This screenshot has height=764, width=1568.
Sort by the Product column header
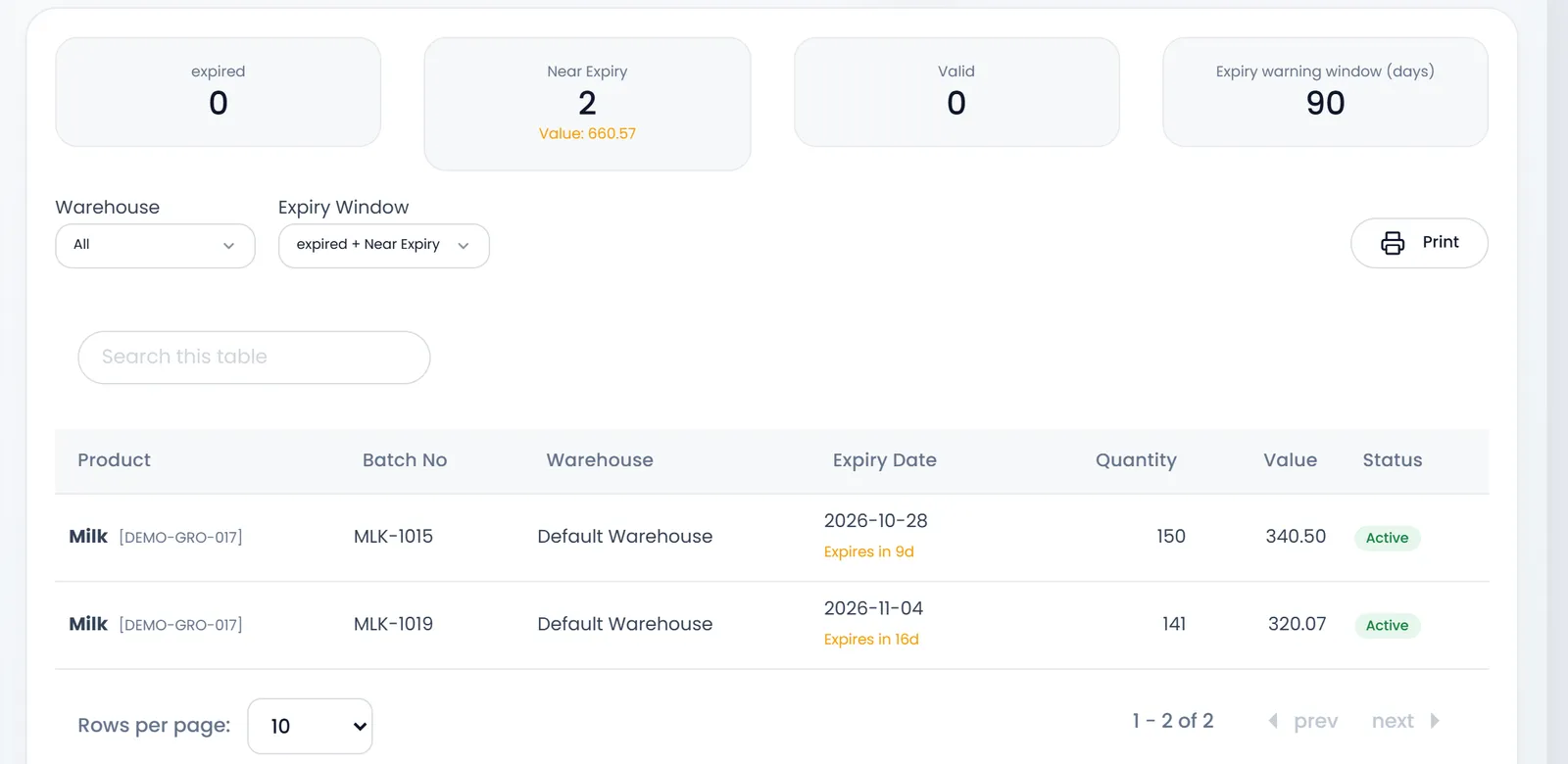[114, 460]
